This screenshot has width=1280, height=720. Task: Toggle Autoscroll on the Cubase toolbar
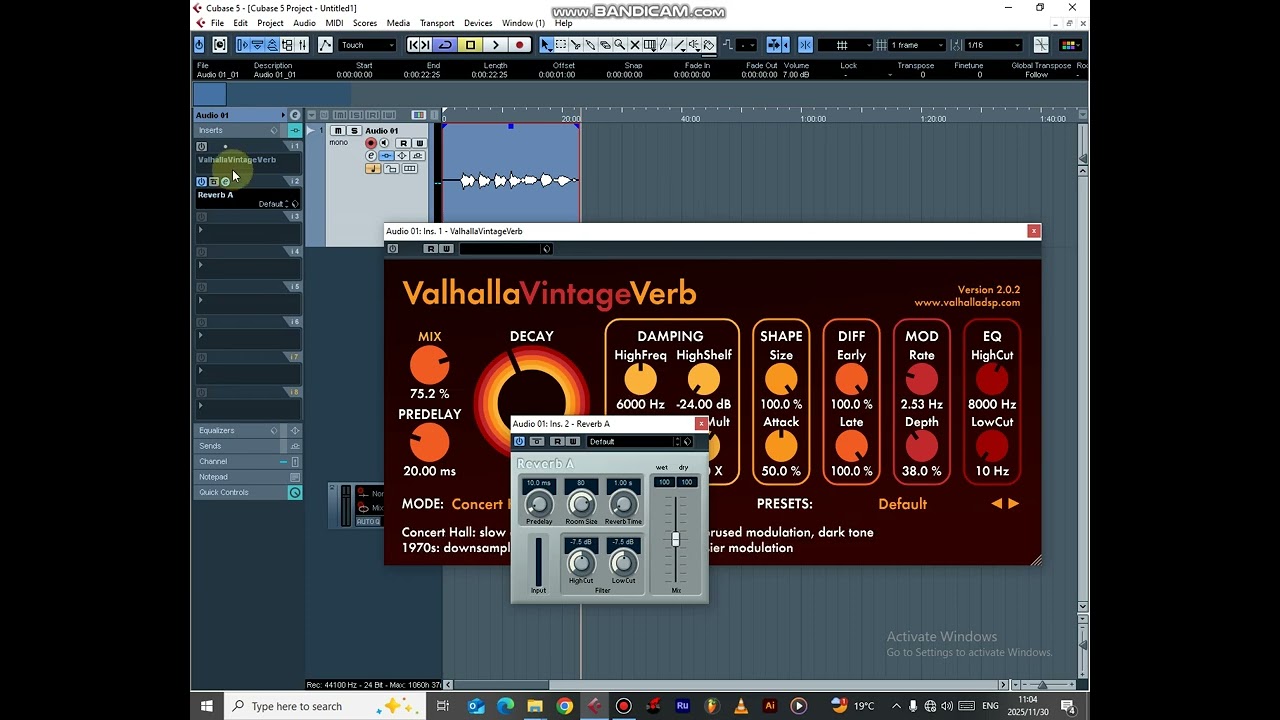[x=774, y=45]
